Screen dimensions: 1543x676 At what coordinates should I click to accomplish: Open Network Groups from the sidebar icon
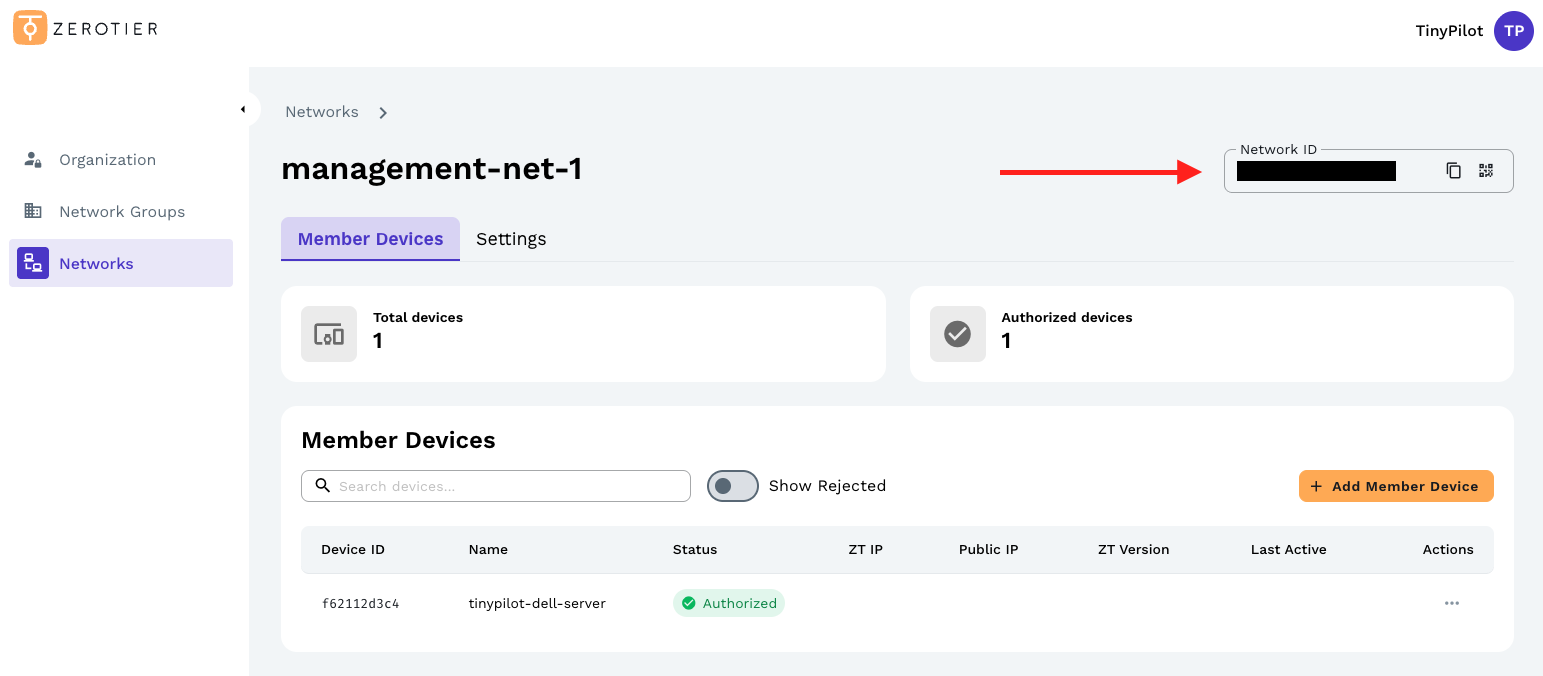pyautogui.click(x=32, y=211)
